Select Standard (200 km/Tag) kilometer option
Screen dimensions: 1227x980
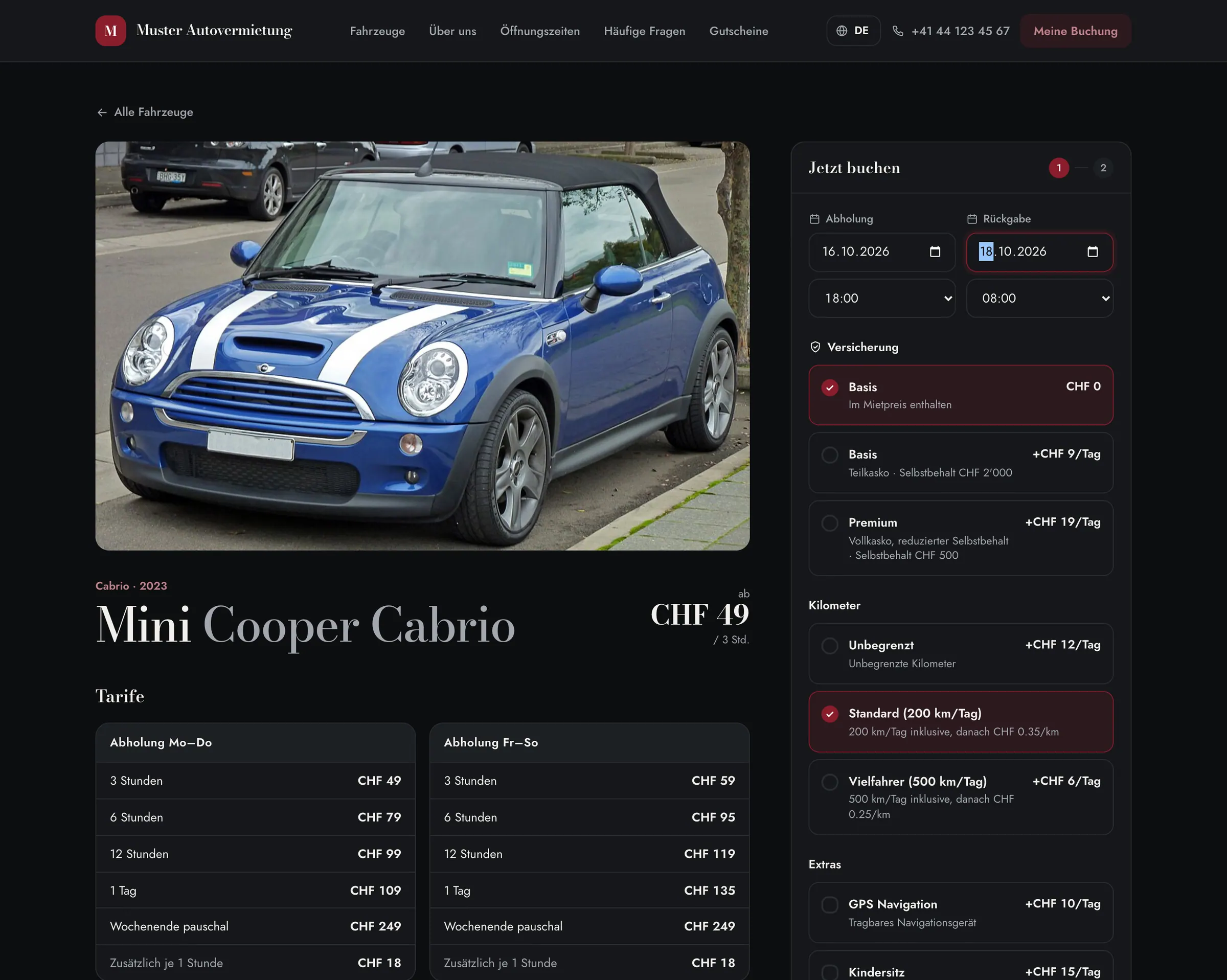(961, 722)
